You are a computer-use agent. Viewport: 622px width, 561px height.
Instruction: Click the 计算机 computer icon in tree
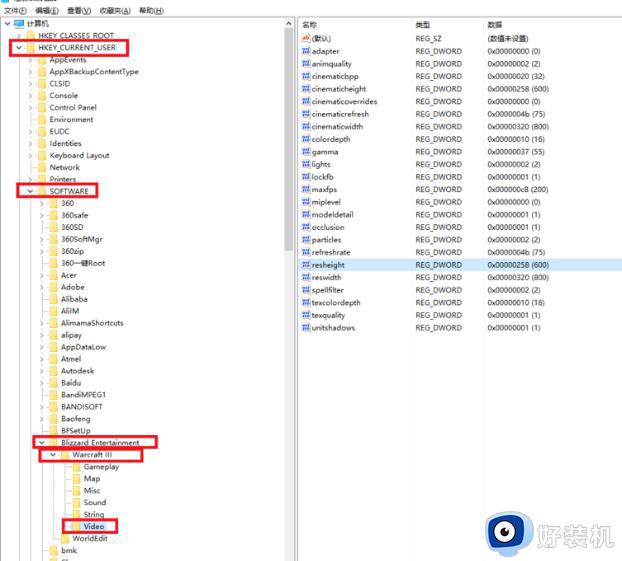(x=19, y=22)
